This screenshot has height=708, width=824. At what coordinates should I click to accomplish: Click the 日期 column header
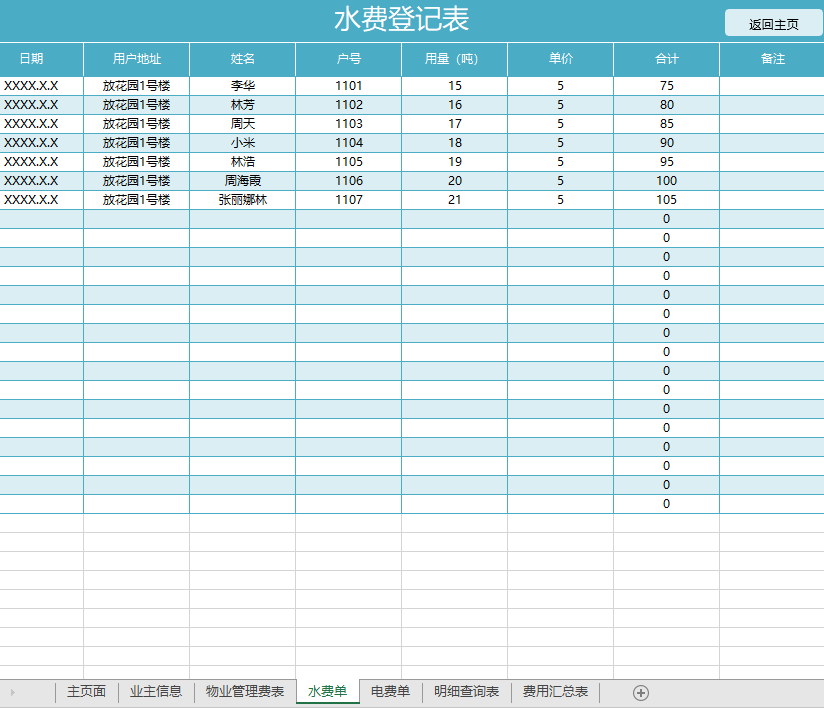click(x=38, y=59)
